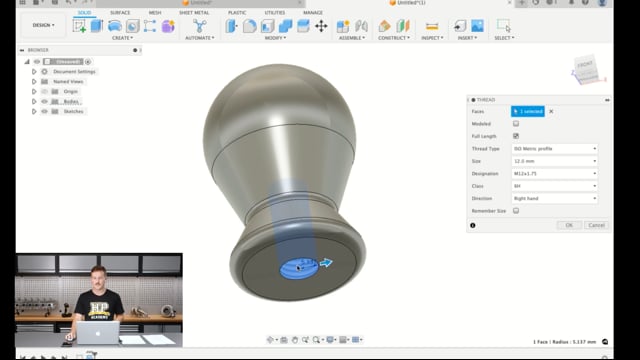Open the Size dropdown showing 12.0 mm
Screen dimensions: 640x360
pos(554,161)
